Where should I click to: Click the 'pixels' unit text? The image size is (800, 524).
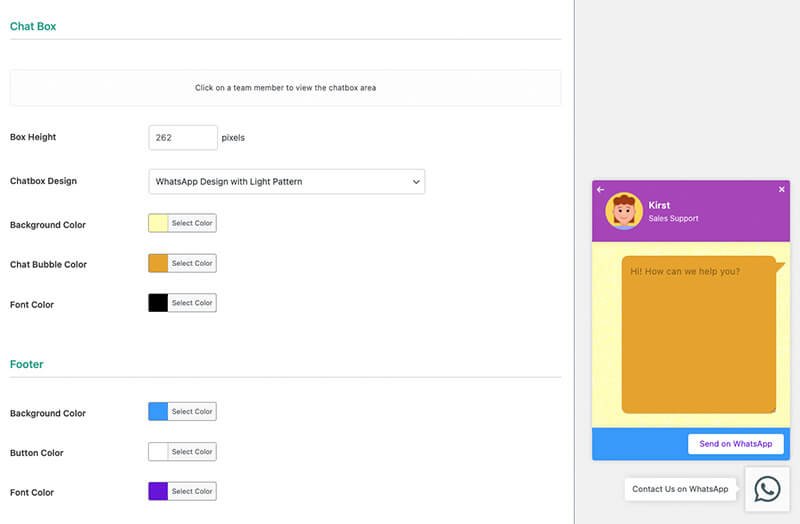tap(233, 138)
